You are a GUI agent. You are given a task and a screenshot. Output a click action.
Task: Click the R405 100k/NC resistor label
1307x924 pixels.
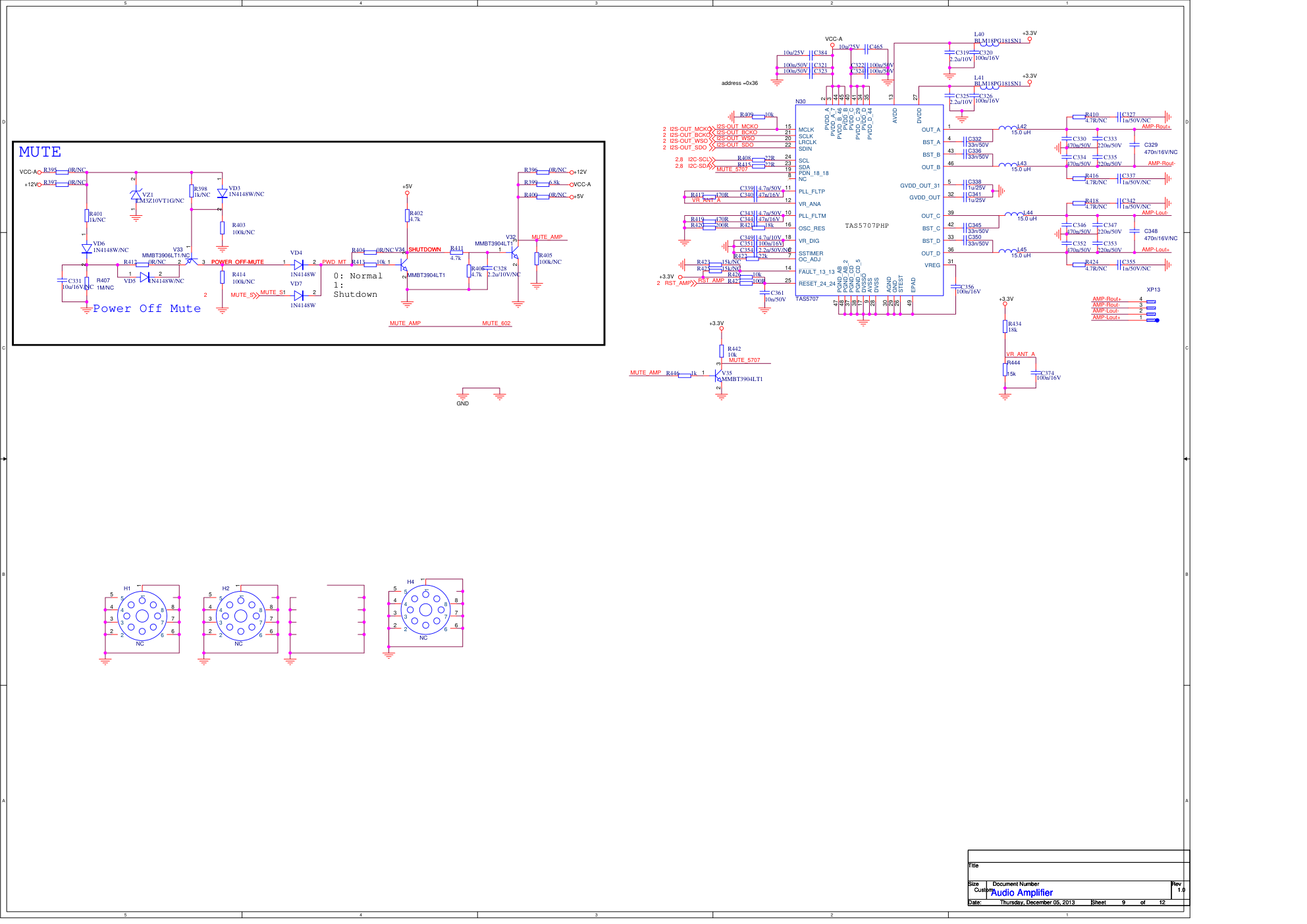(x=550, y=259)
